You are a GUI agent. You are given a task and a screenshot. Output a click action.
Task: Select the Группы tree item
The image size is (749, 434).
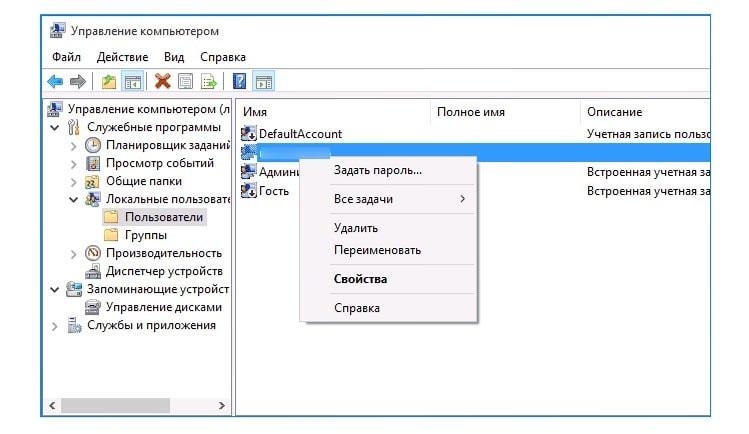[x=146, y=235]
